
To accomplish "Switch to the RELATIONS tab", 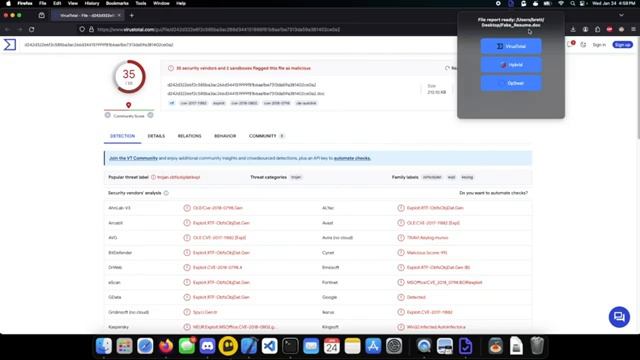I will 189,136.
